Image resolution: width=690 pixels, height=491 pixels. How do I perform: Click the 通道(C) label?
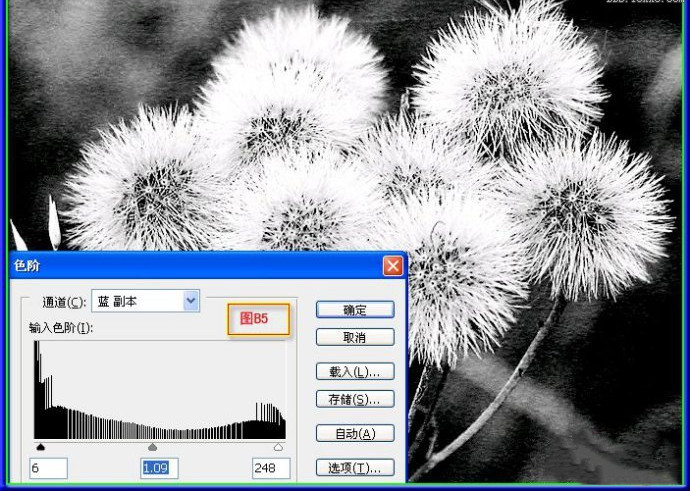(x=65, y=302)
